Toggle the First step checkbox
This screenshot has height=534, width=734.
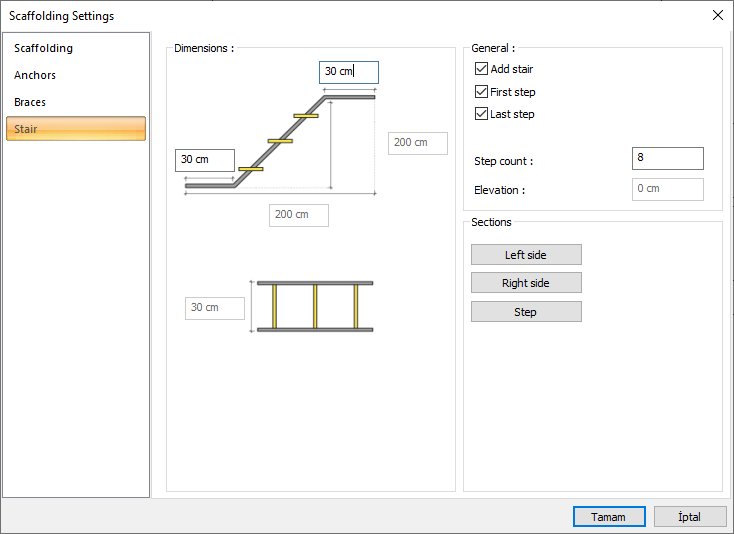click(x=482, y=92)
